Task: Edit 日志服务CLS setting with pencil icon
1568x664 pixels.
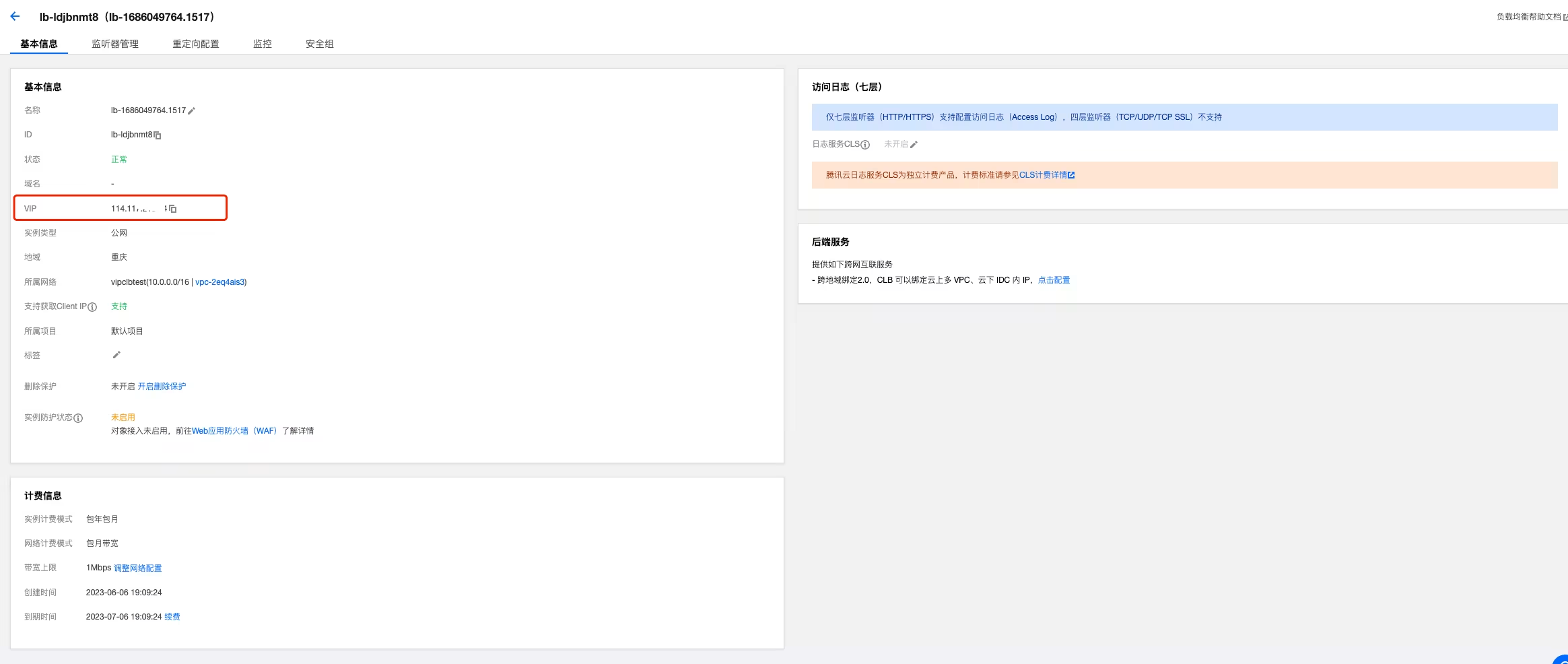Action: [914, 145]
